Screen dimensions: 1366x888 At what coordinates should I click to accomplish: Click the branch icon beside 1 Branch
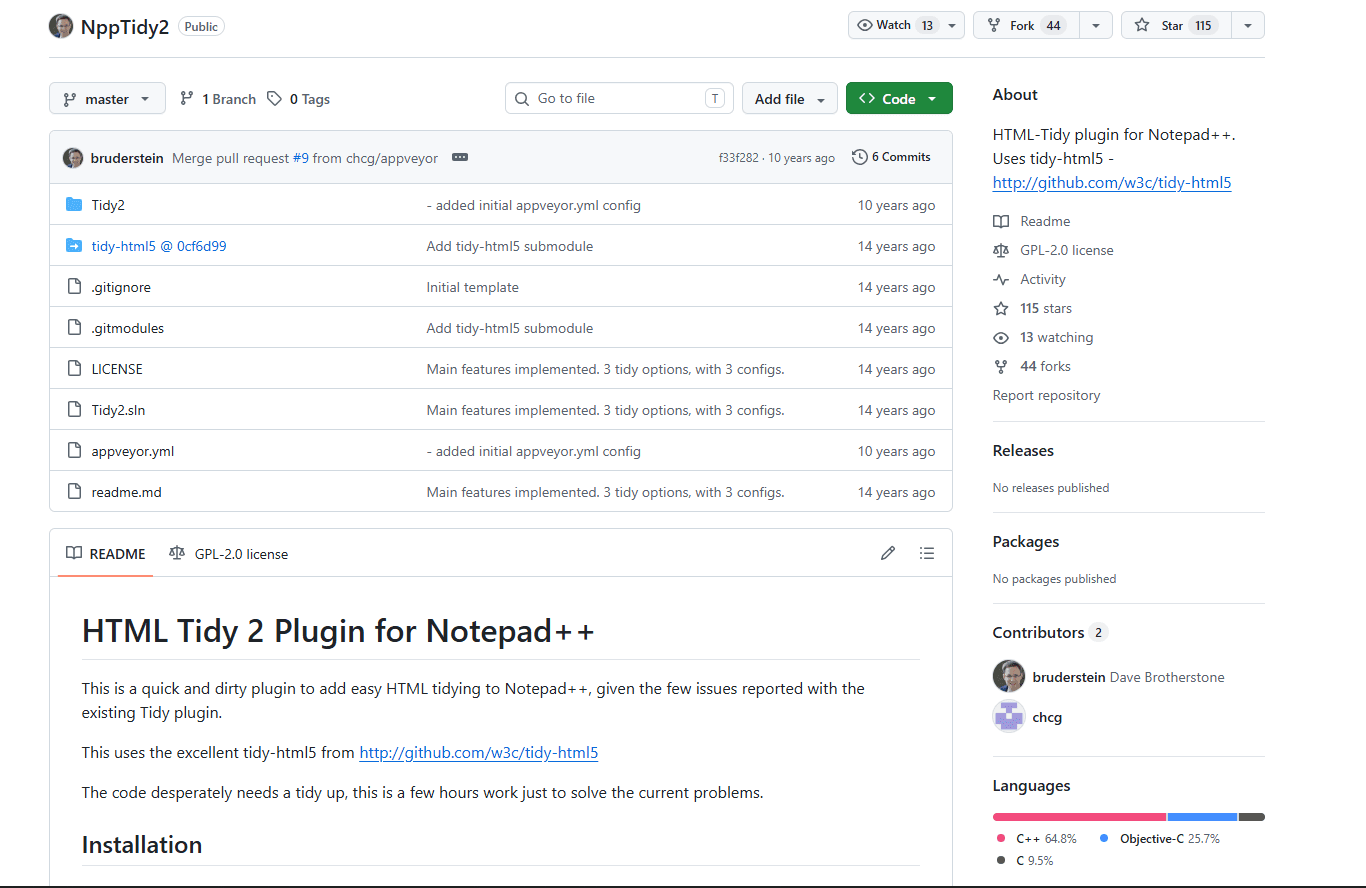tap(187, 99)
